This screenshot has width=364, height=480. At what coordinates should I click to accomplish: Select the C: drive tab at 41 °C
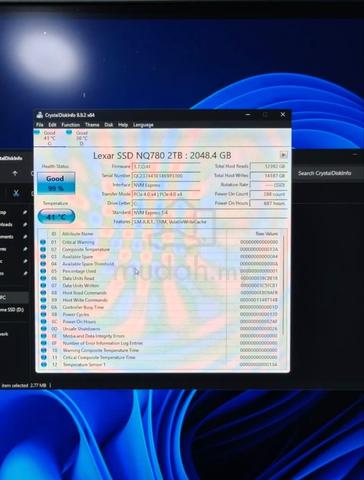[x=49, y=138]
